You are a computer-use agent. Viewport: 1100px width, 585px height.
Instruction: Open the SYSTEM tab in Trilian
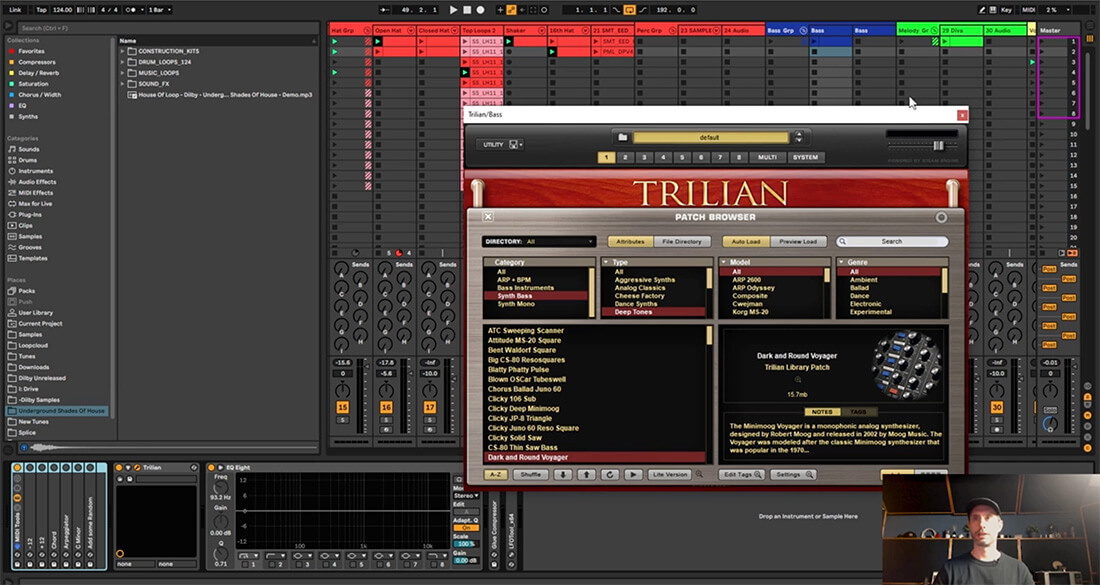tap(805, 158)
